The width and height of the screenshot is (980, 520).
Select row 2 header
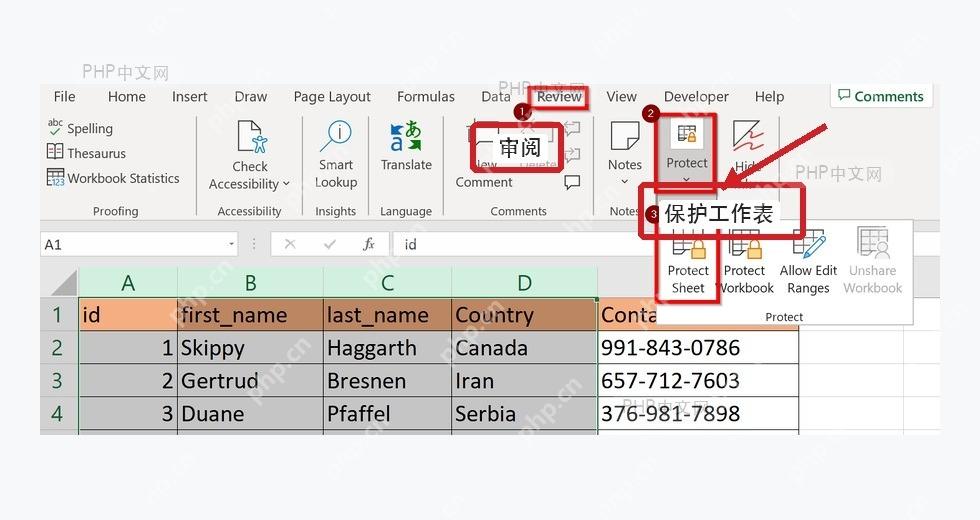pos(58,348)
